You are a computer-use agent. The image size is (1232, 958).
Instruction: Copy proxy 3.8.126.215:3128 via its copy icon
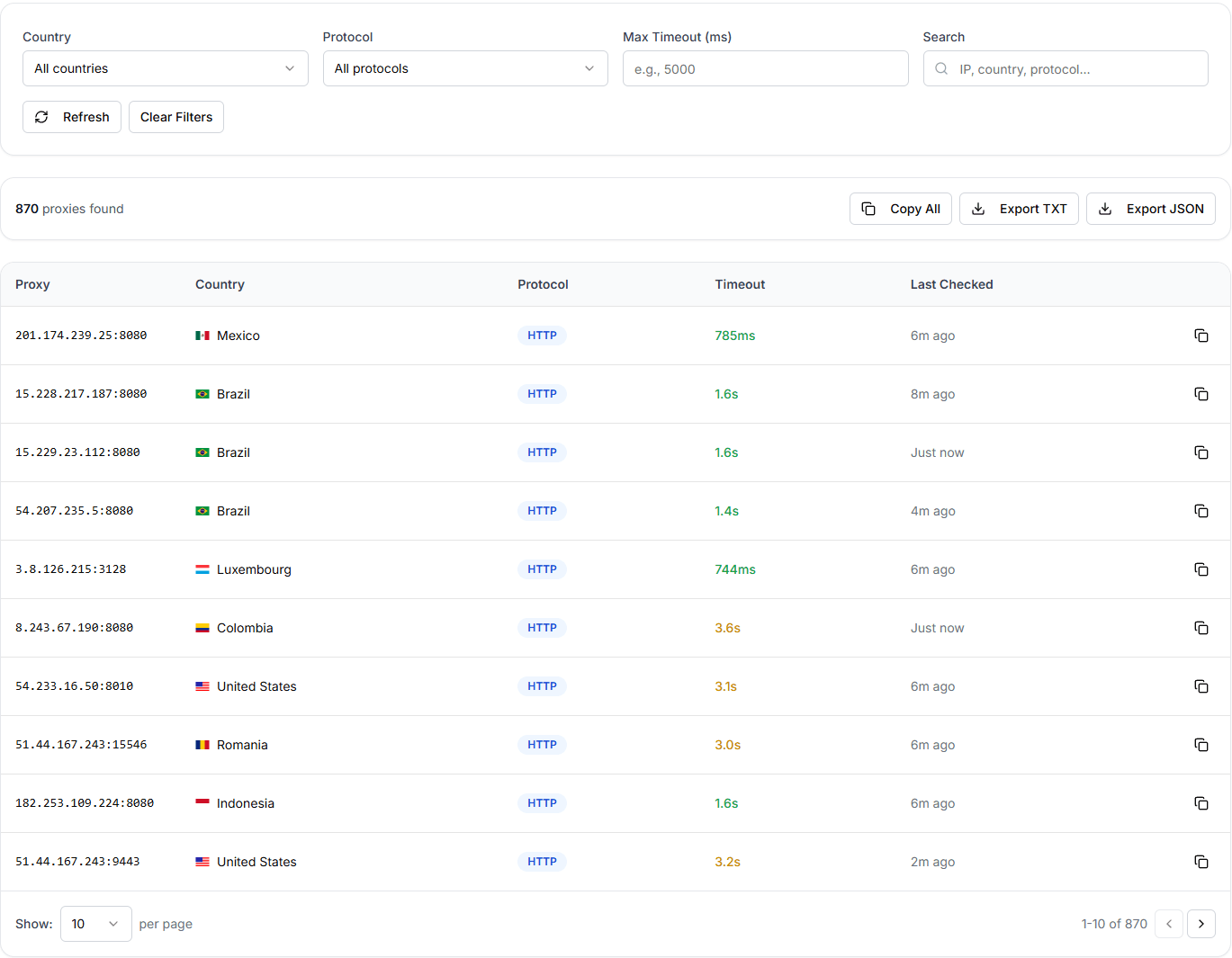click(1201, 569)
